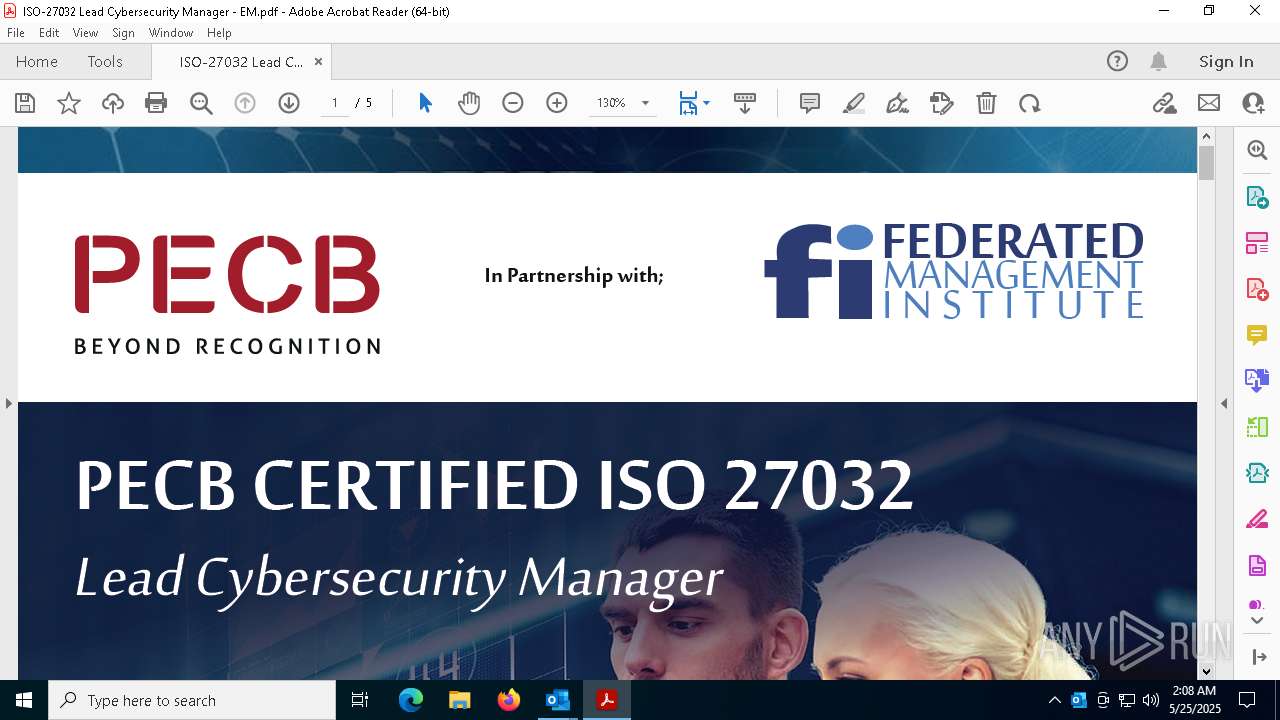The image size is (1280, 720).
Task: Open Export PDF tool in right pane
Action: pos(1257,197)
